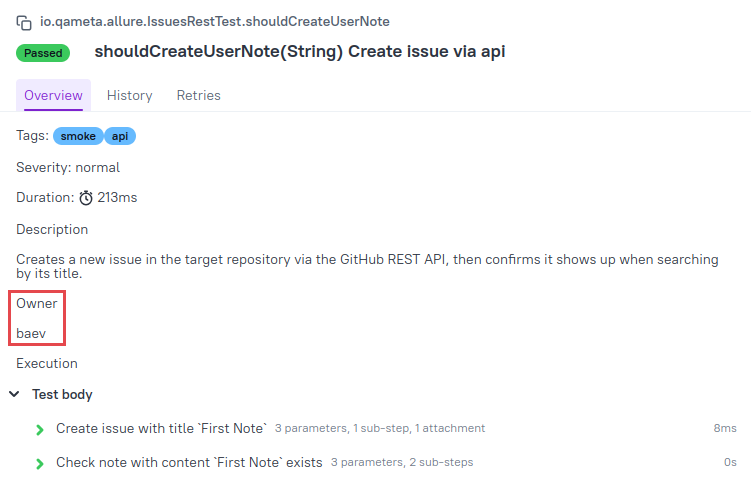Switch to the History tab

tap(129, 95)
